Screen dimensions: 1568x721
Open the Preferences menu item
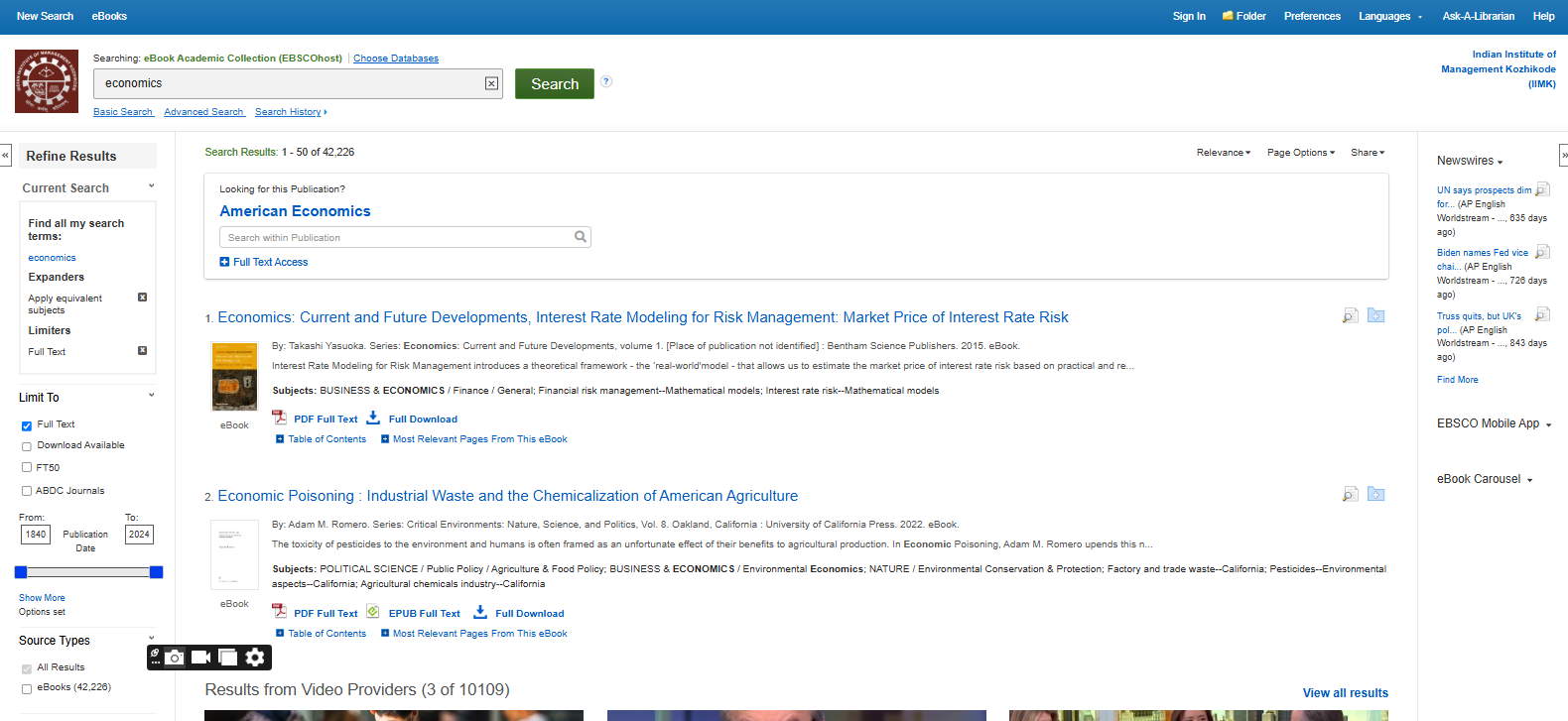point(1312,16)
